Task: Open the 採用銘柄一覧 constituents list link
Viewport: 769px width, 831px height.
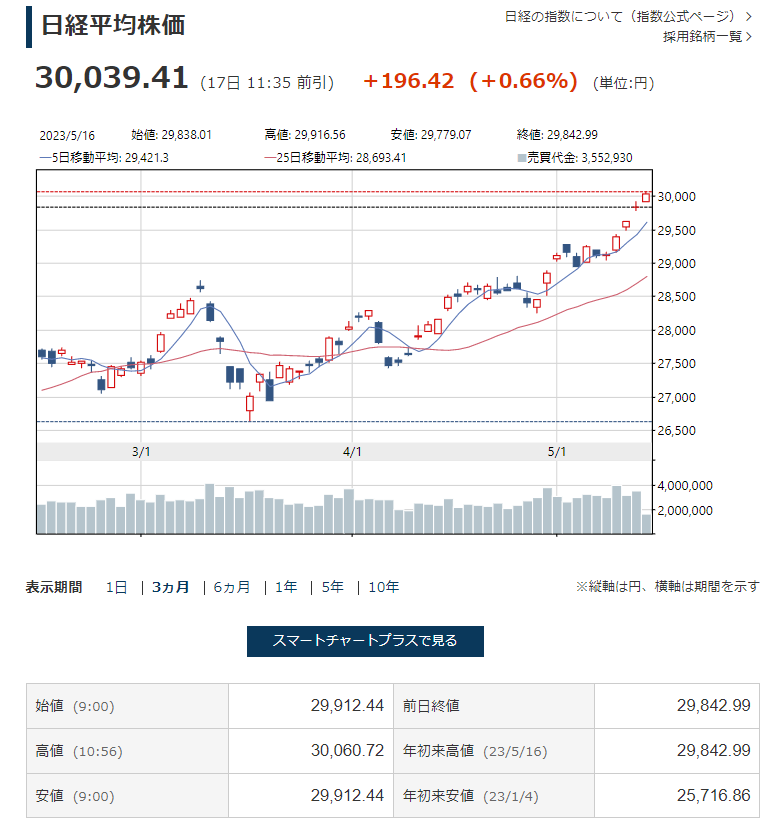Action: point(707,36)
